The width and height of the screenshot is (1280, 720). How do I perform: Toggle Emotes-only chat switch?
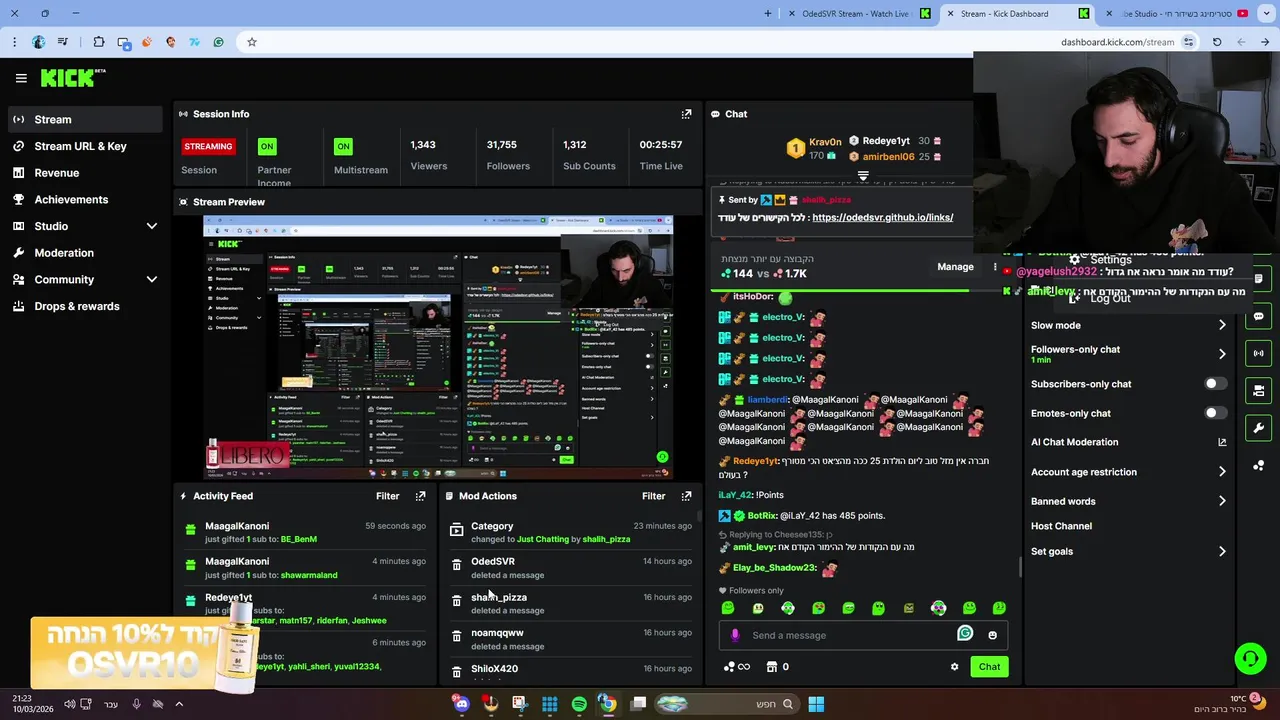(x=1215, y=413)
